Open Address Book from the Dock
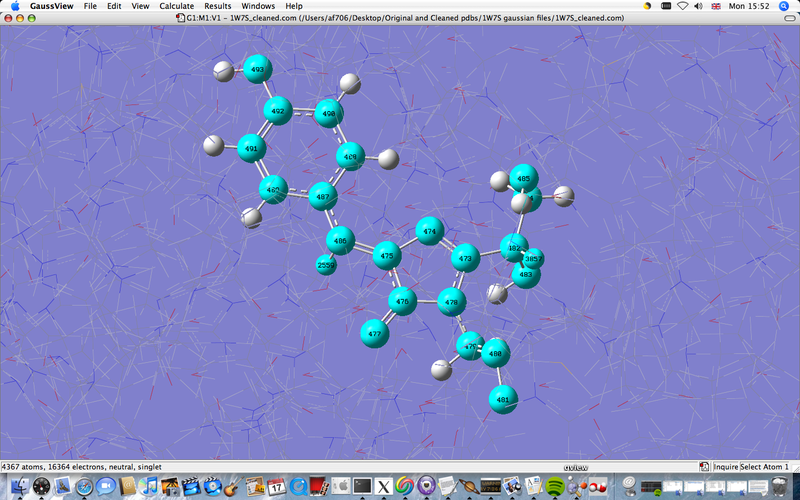The width and height of the screenshot is (800, 500). coord(127,486)
